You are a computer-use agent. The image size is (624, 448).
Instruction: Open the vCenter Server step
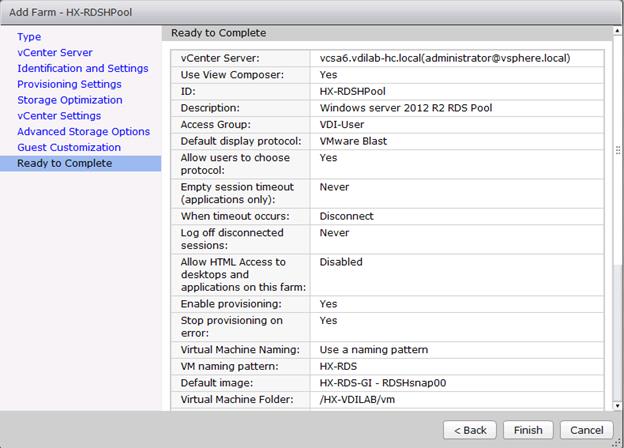pyautogui.click(x=55, y=53)
